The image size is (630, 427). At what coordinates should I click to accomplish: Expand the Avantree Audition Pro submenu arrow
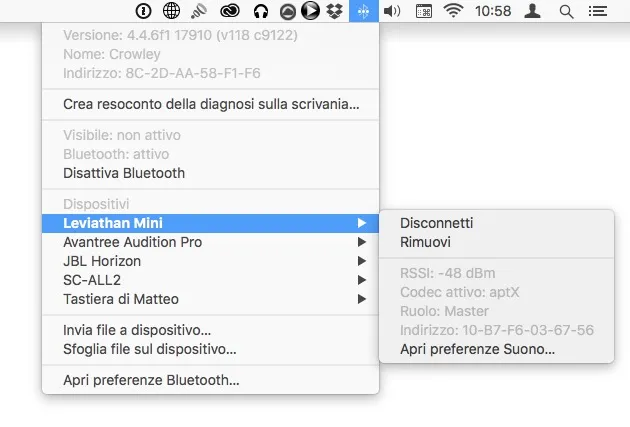click(362, 242)
